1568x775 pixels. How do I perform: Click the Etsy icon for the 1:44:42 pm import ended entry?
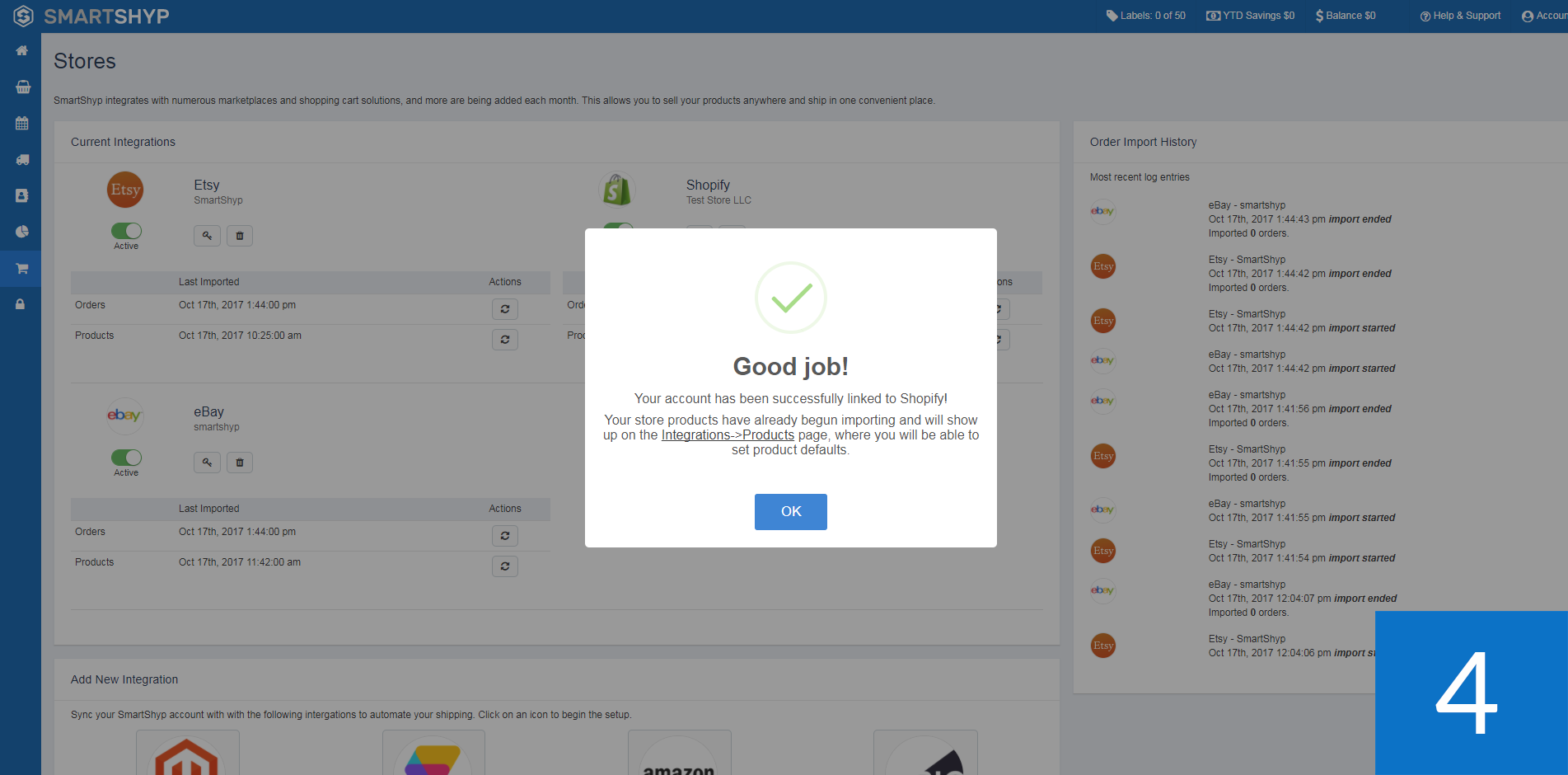point(1102,266)
